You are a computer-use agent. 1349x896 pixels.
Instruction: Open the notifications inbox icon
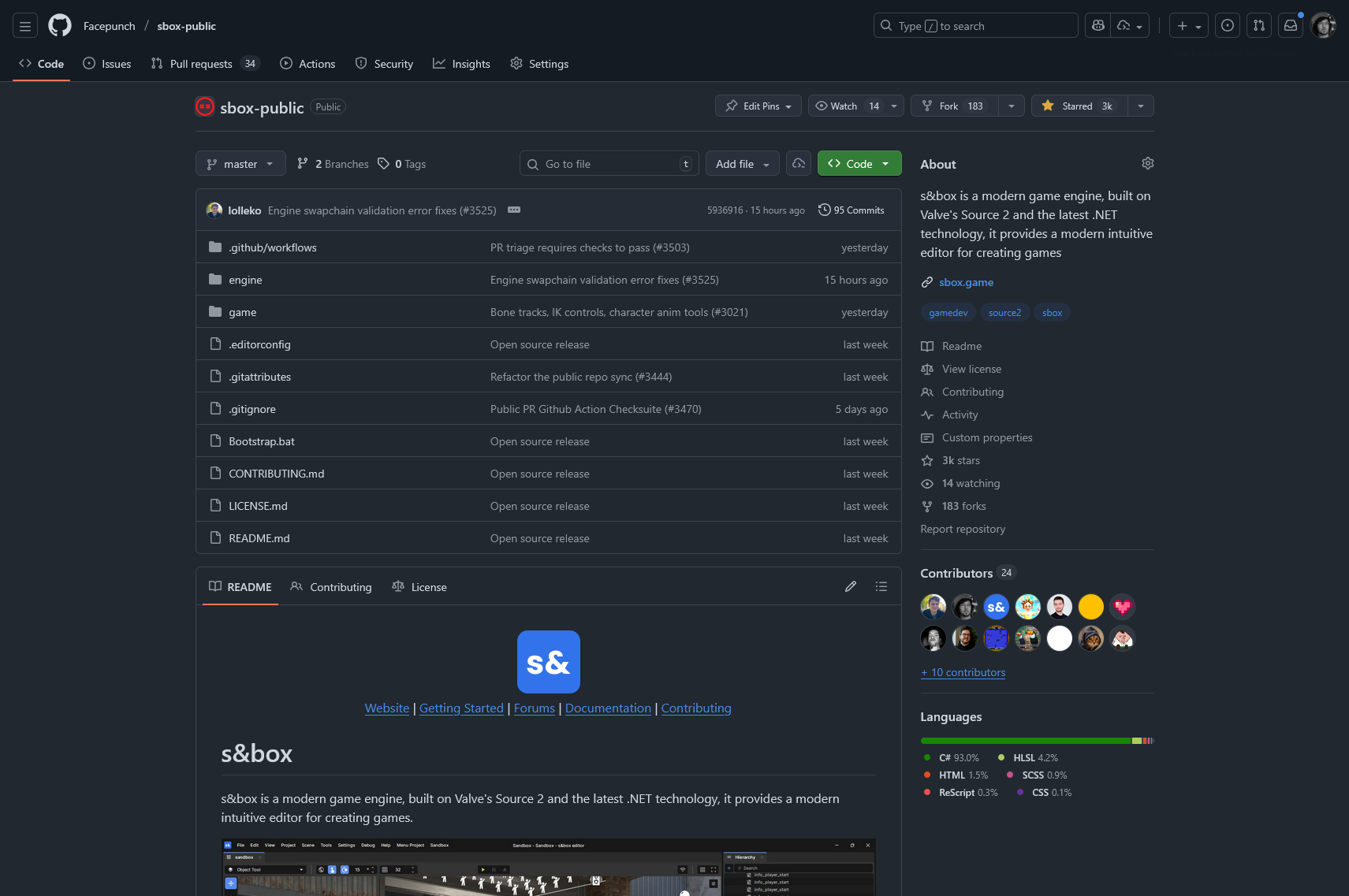[x=1290, y=26]
